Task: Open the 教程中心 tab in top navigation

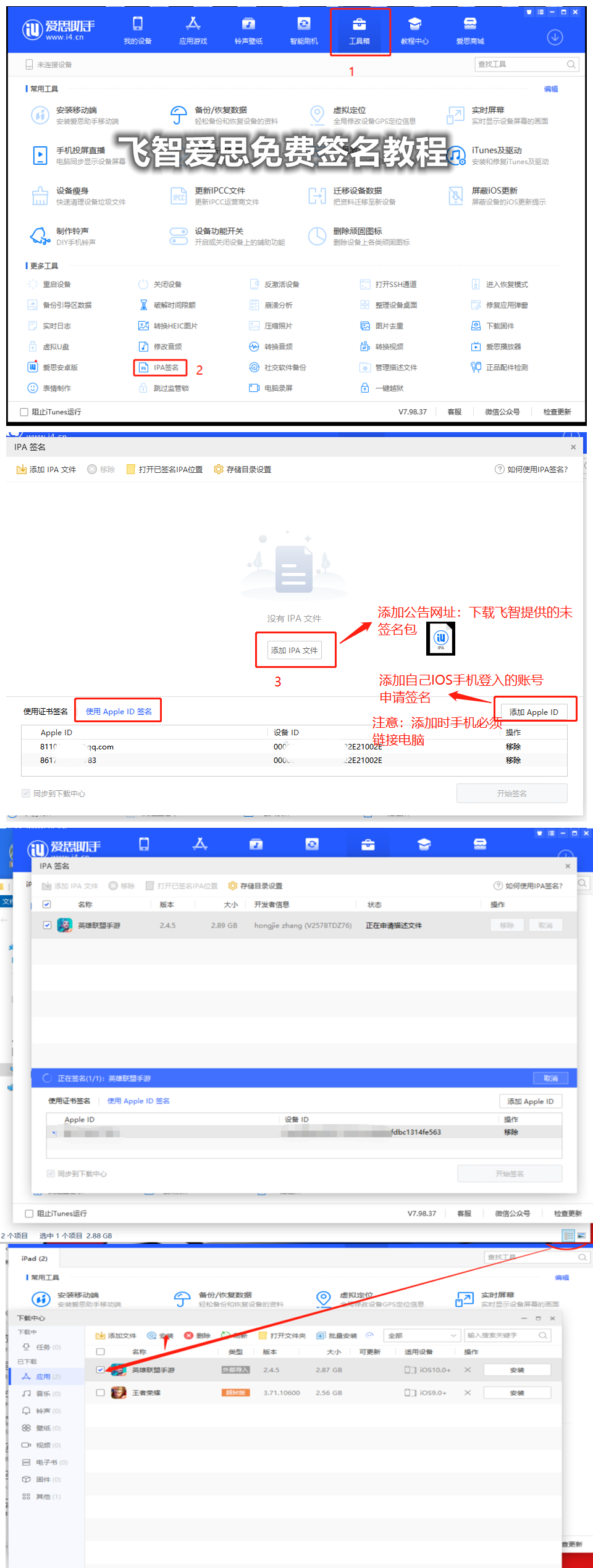Action: pyautogui.click(x=414, y=31)
